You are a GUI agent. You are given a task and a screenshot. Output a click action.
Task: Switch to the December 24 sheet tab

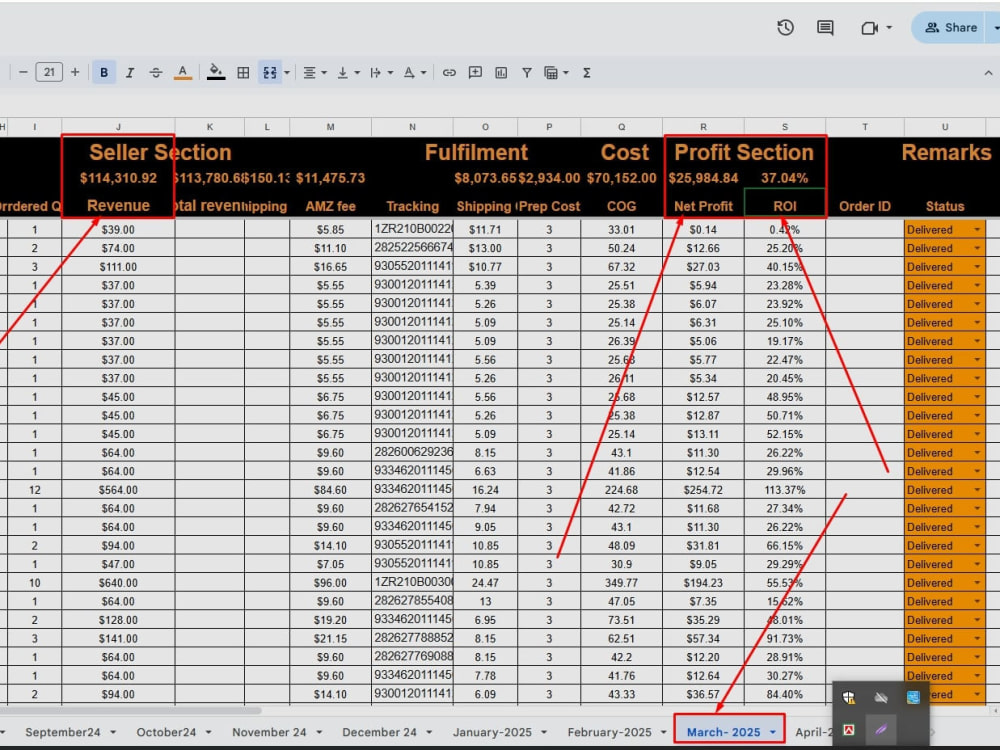(x=379, y=732)
